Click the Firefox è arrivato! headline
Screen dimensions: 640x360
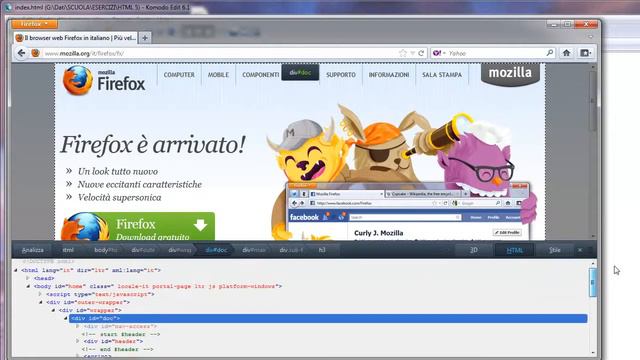tap(153, 144)
